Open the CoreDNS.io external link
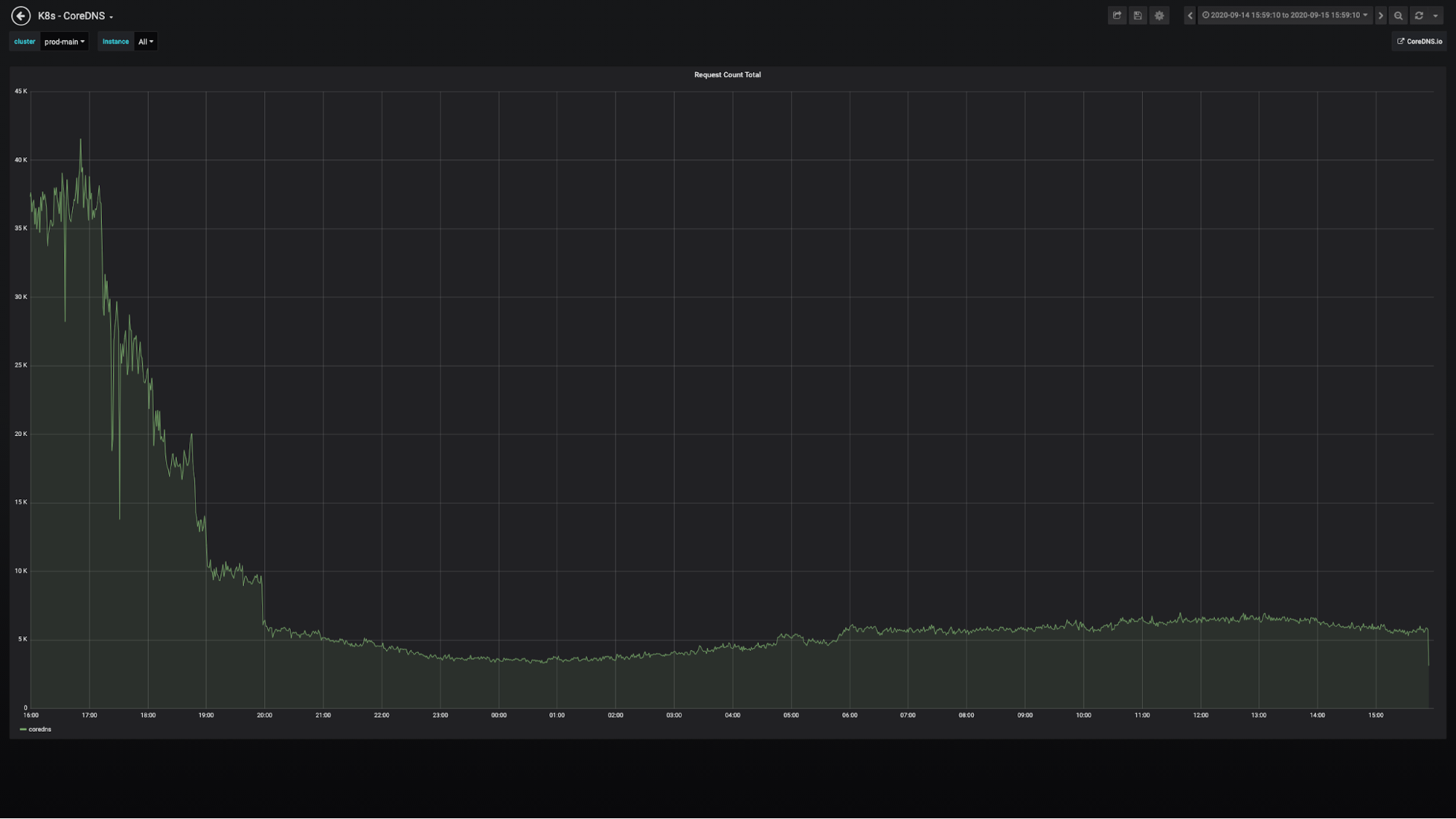This screenshot has width=1456, height=819. [1420, 41]
